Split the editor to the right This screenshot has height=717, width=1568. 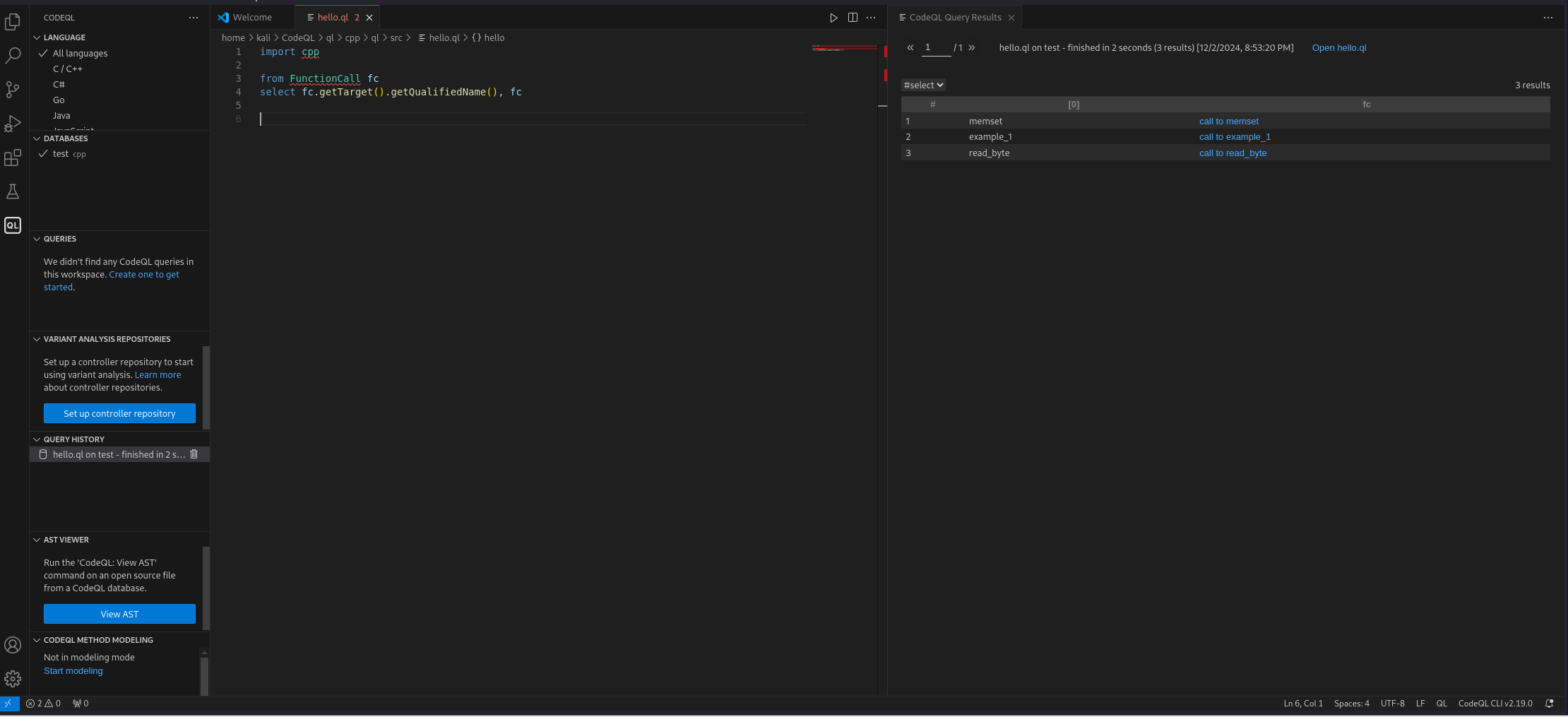pos(853,18)
